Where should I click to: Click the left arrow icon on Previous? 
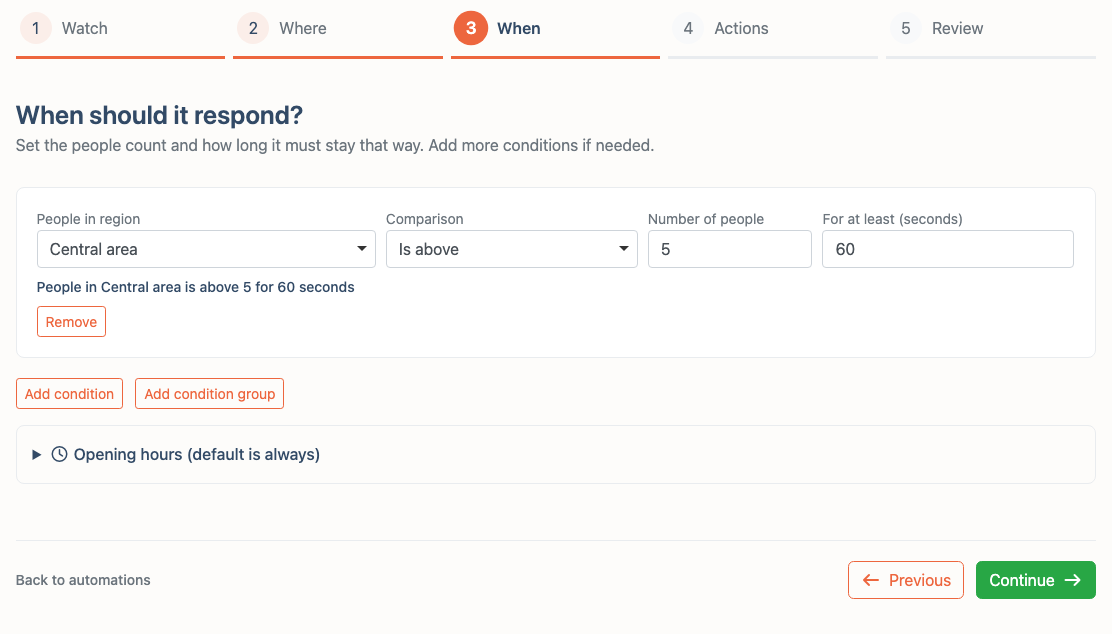coord(871,580)
